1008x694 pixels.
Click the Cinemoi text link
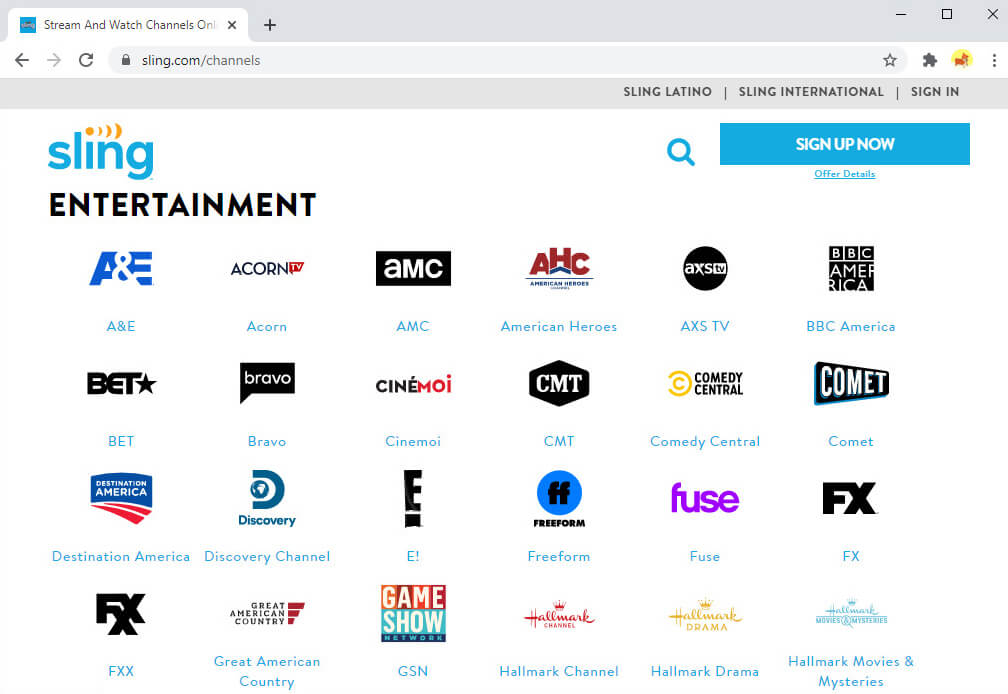coord(413,441)
